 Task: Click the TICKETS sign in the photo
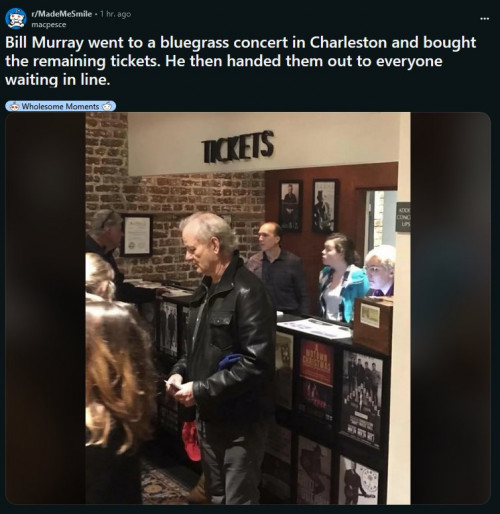pos(238,147)
